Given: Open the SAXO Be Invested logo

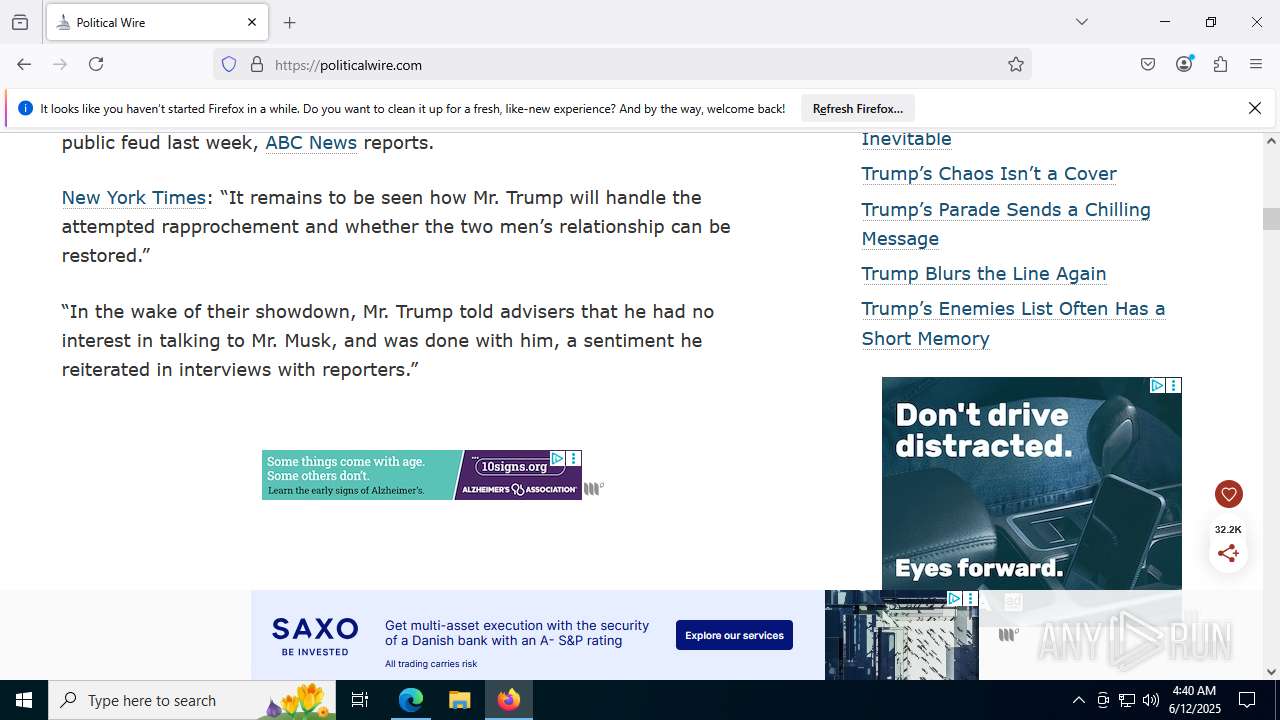Looking at the screenshot, I should [x=315, y=636].
